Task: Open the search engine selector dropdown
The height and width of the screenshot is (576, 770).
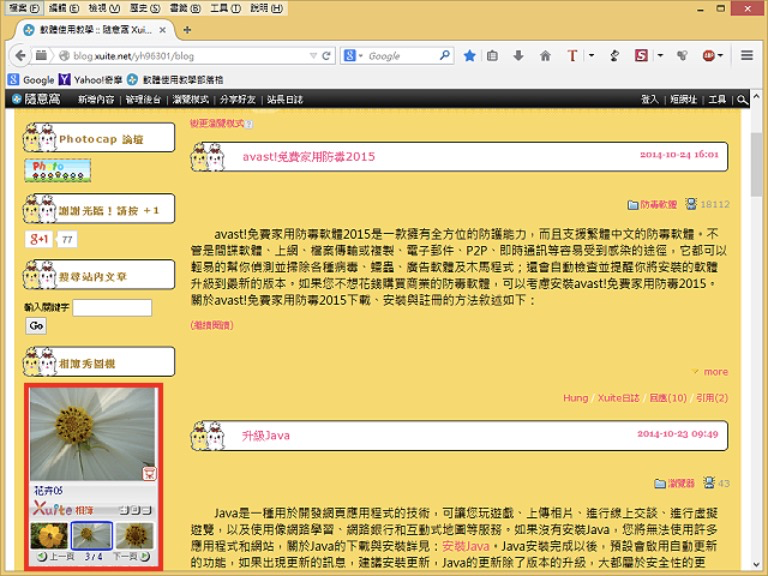Action: pos(353,55)
